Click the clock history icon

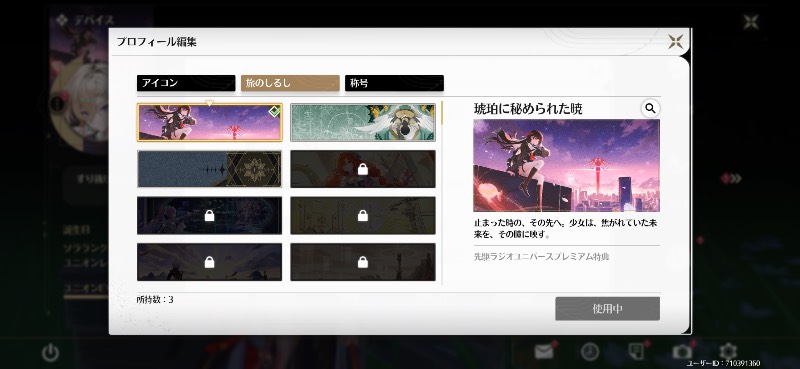click(590, 352)
